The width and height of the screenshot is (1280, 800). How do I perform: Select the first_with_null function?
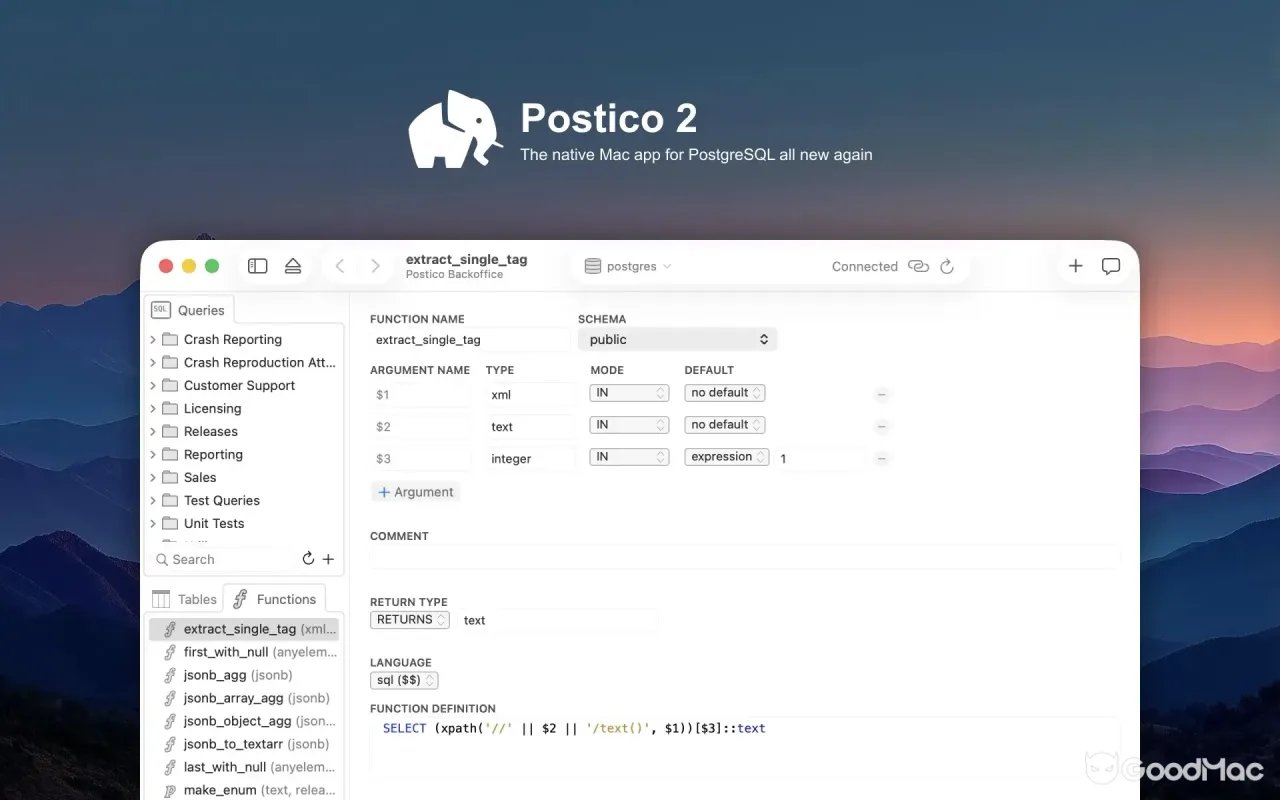[x=244, y=652]
